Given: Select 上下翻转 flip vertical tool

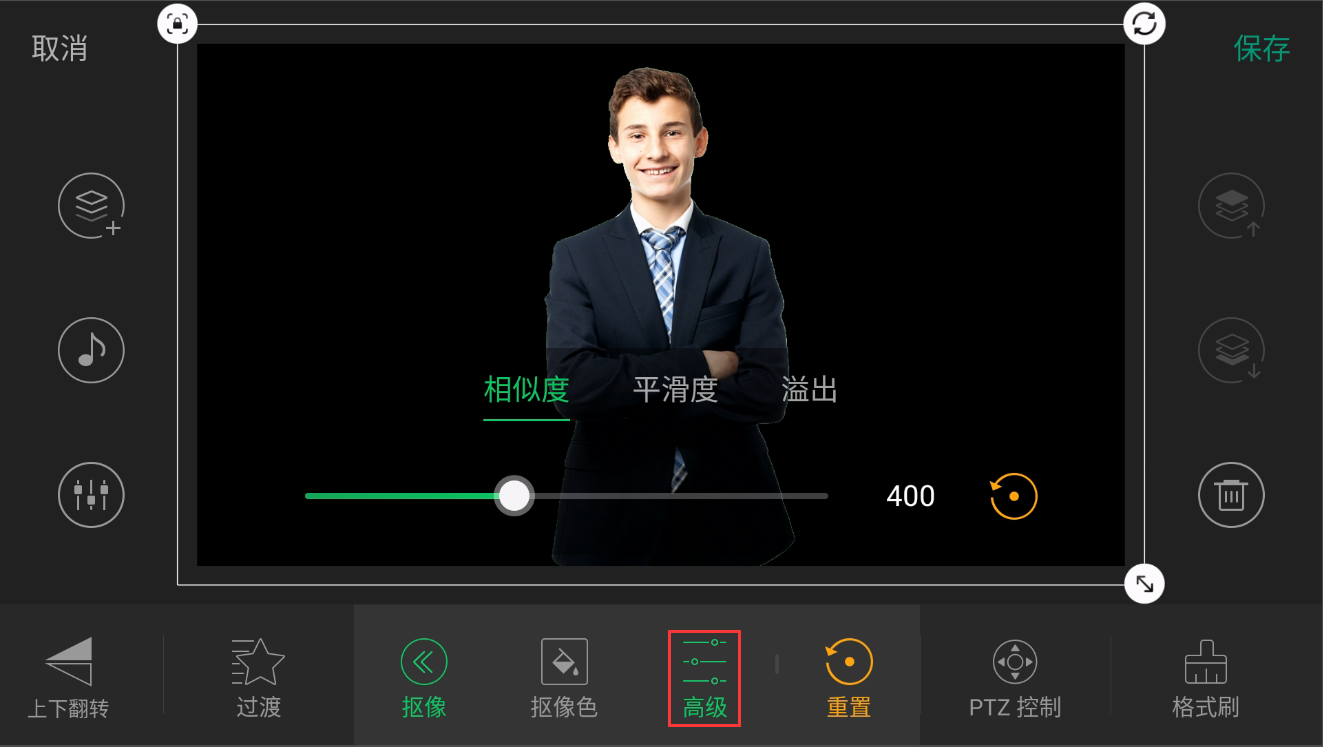Looking at the screenshot, I should tap(68, 679).
